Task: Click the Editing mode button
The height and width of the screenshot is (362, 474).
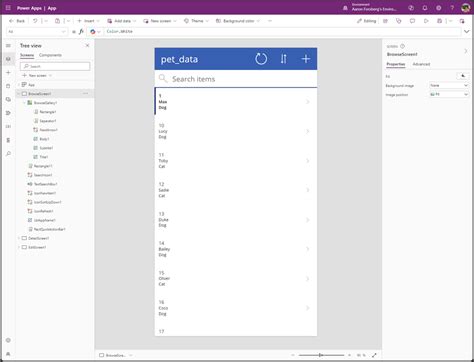Action: (366, 21)
